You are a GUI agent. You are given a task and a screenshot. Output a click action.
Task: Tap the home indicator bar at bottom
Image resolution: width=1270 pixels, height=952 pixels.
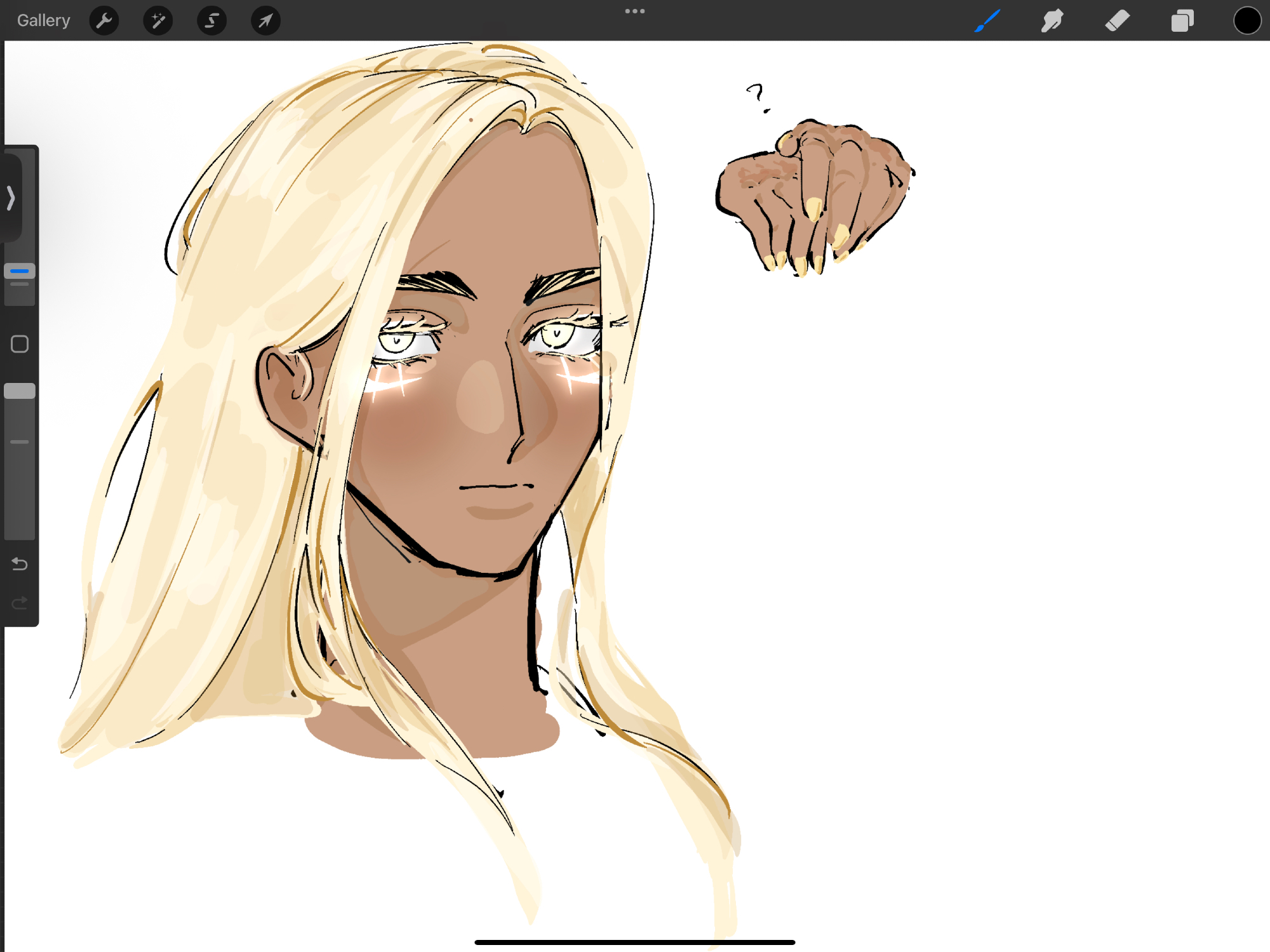tap(634, 942)
